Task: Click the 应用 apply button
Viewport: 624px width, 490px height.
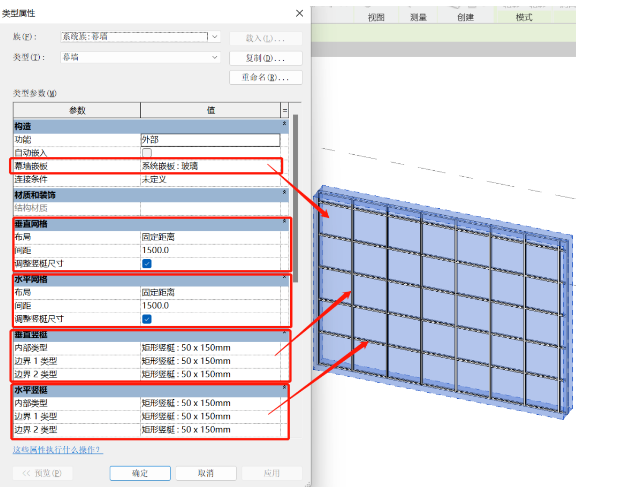Action: [272, 473]
